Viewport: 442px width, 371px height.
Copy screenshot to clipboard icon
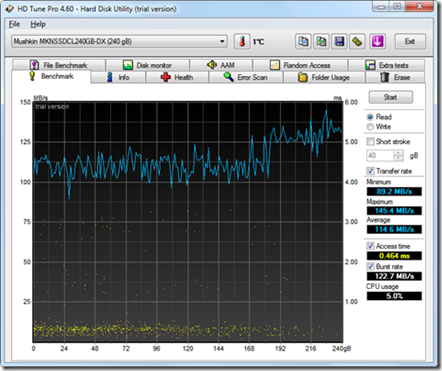click(321, 42)
